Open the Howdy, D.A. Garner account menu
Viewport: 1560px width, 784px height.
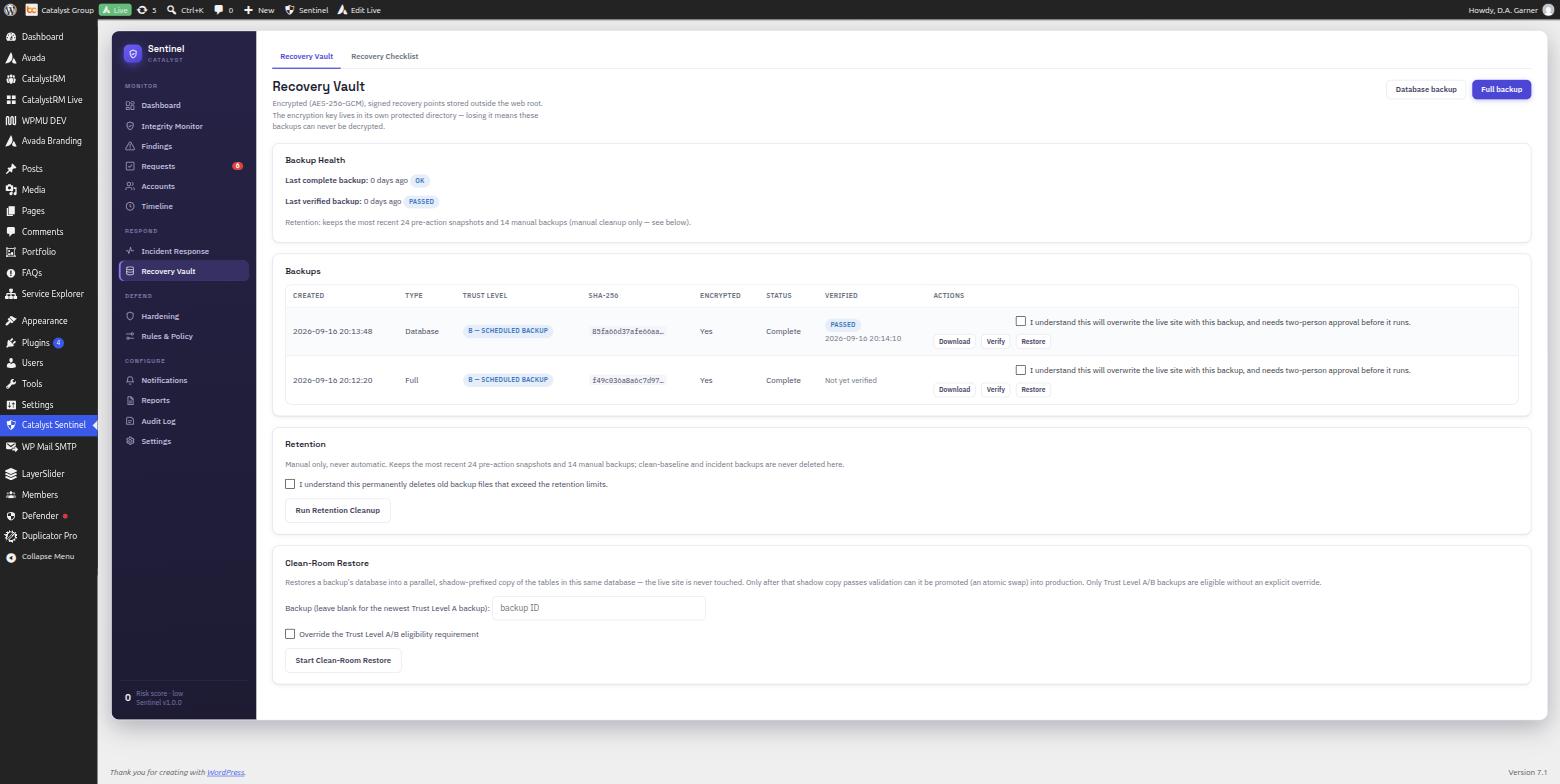click(1511, 10)
